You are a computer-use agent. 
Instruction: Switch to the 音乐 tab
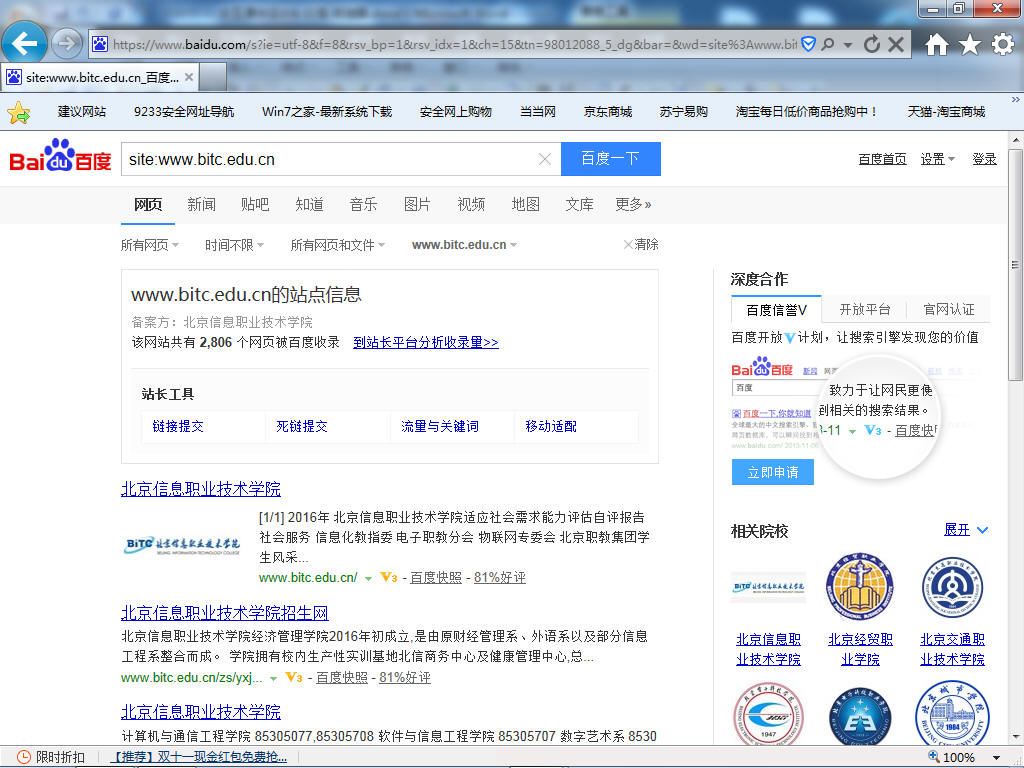(363, 204)
